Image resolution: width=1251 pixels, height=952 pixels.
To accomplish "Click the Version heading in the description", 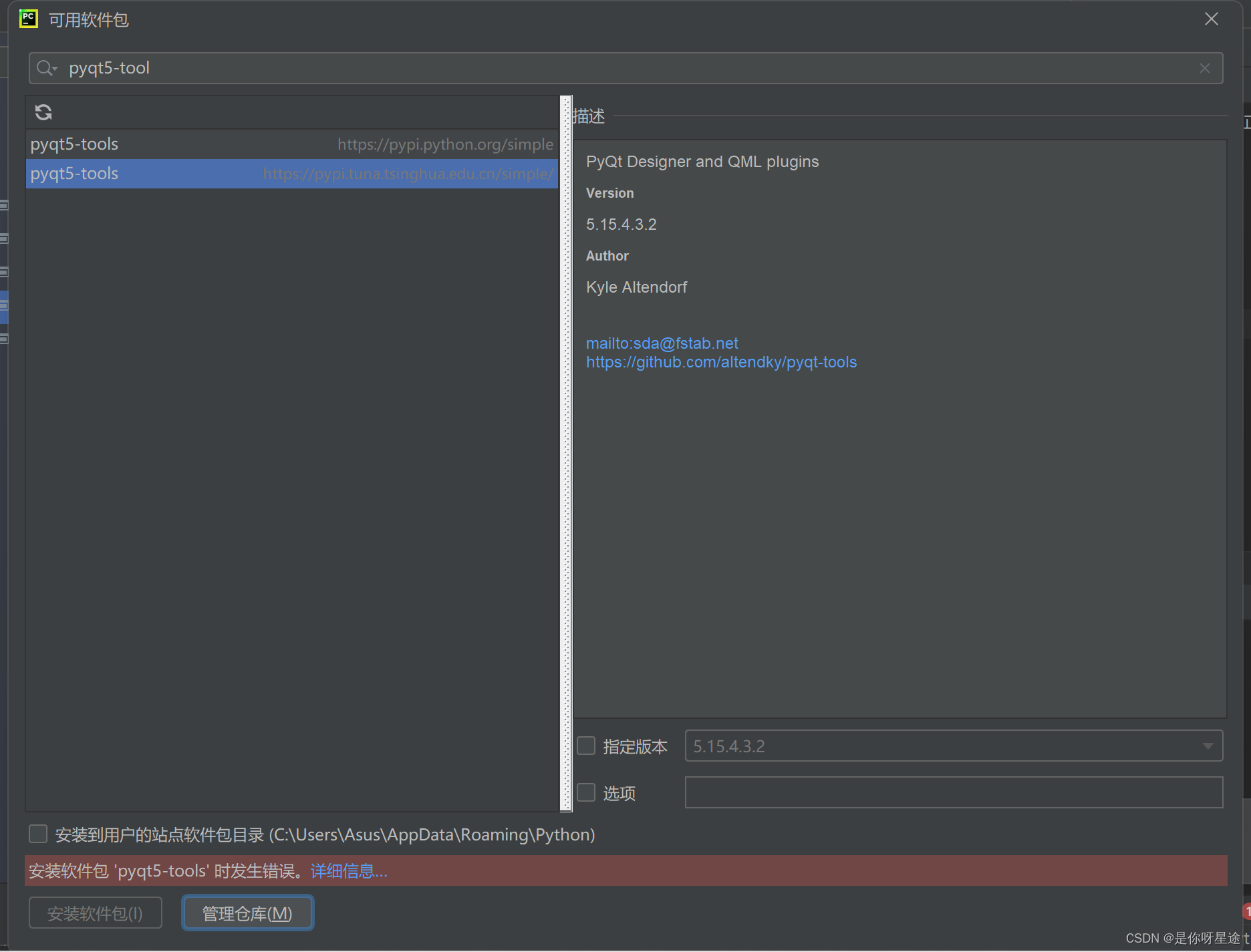I will (609, 193).
